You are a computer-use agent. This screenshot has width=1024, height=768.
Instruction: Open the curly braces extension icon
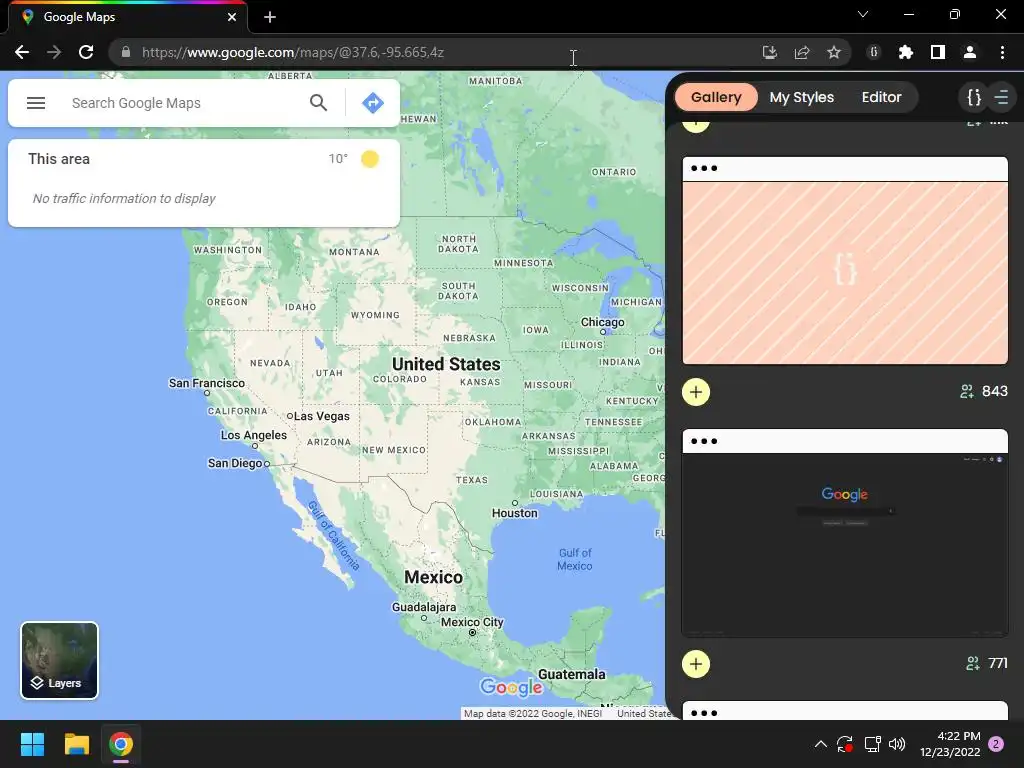pos(874,52)
